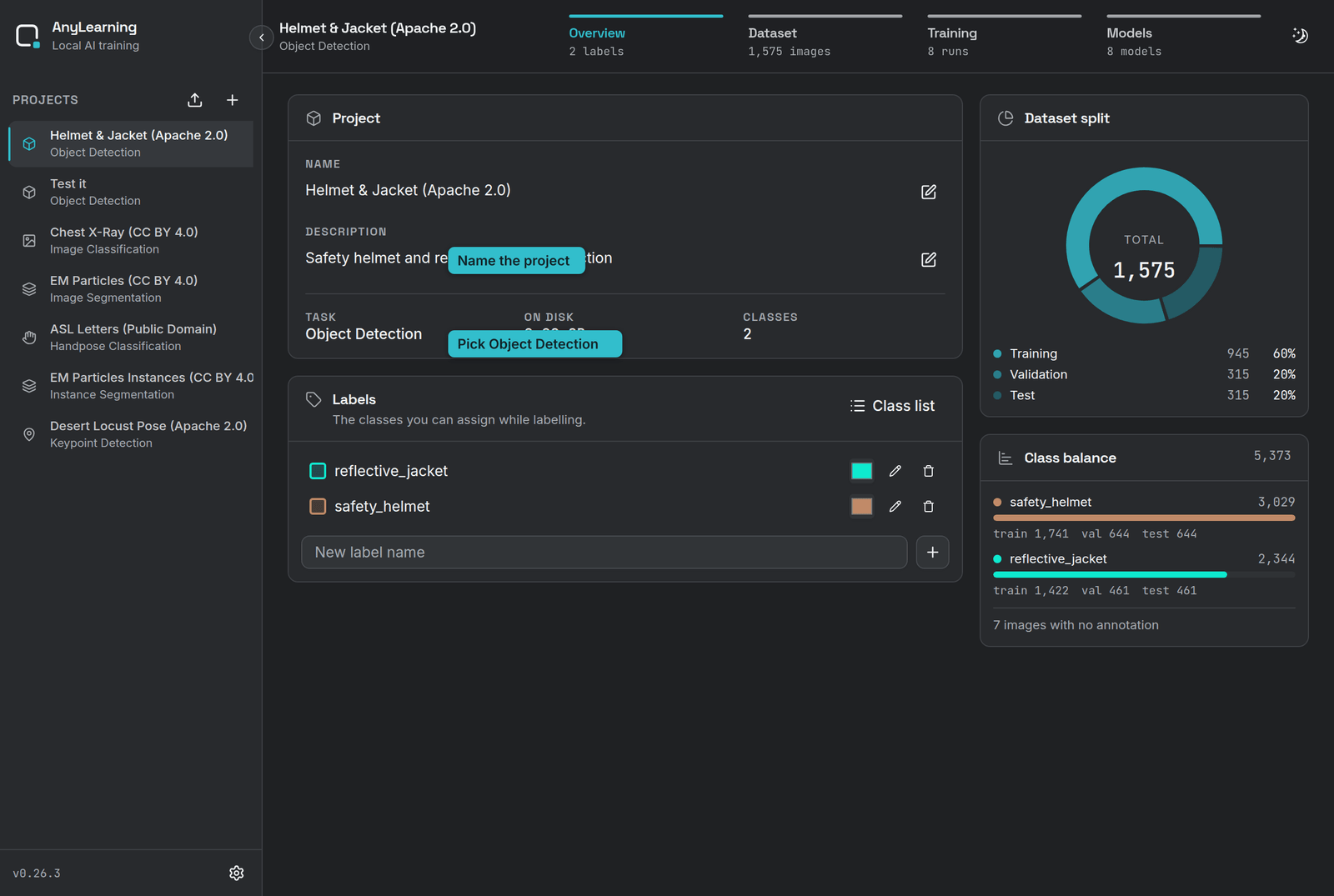Rename the reflective_jacket label

895,471
